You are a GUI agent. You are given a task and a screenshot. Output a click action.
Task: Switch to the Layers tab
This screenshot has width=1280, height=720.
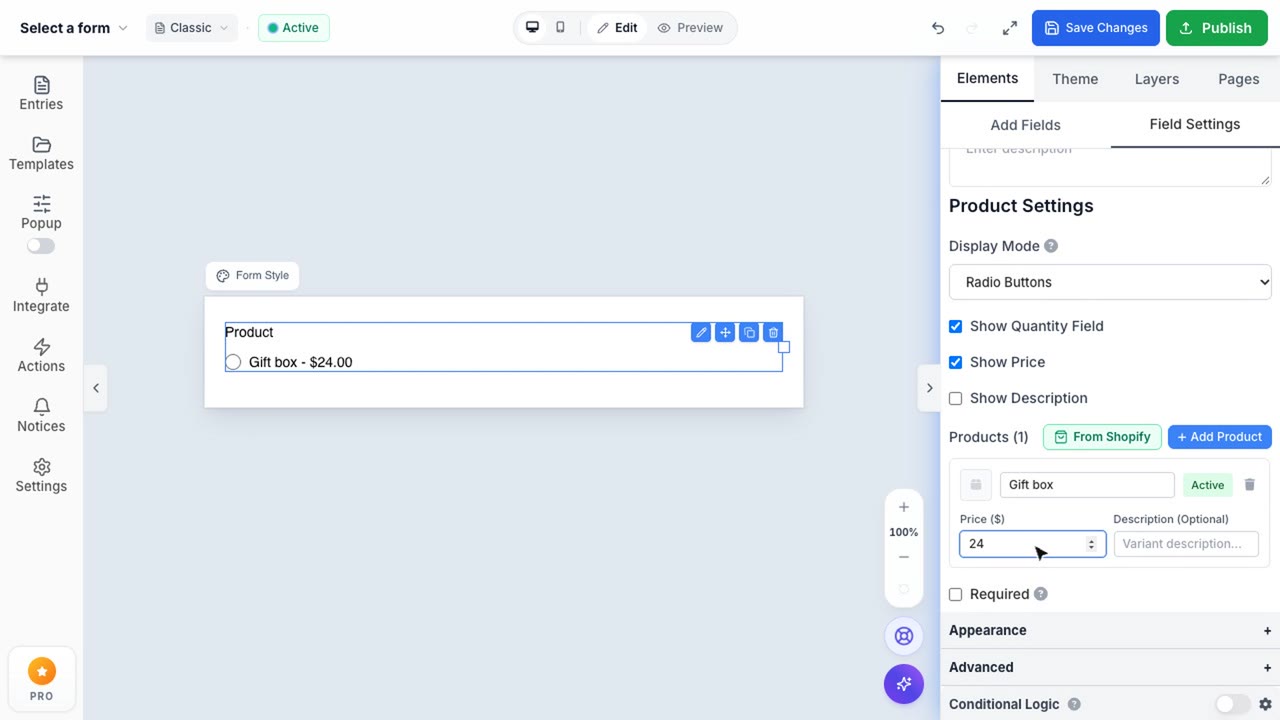[x=1157, y=79]
